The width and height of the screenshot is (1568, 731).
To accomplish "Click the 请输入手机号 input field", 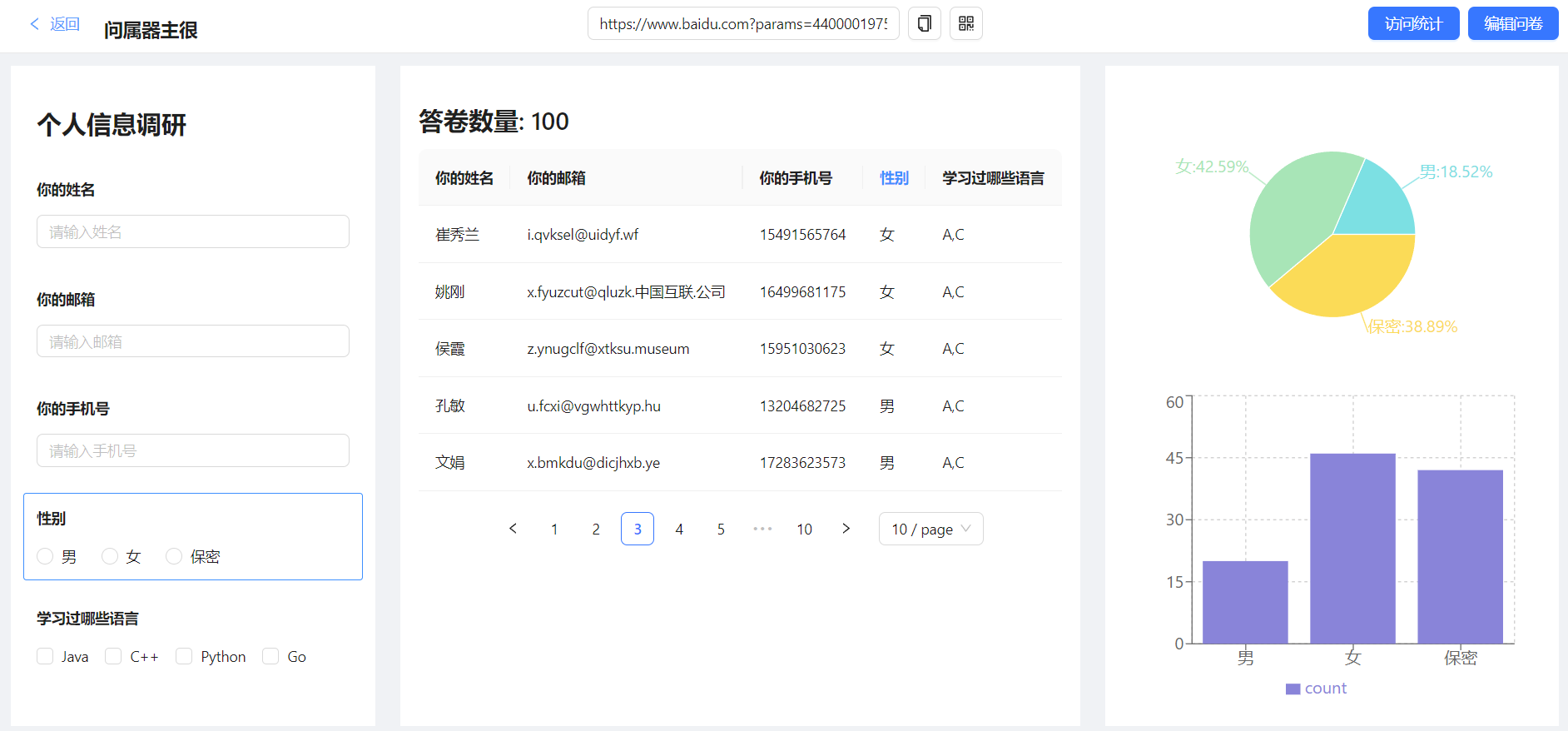I will (193, 450).
